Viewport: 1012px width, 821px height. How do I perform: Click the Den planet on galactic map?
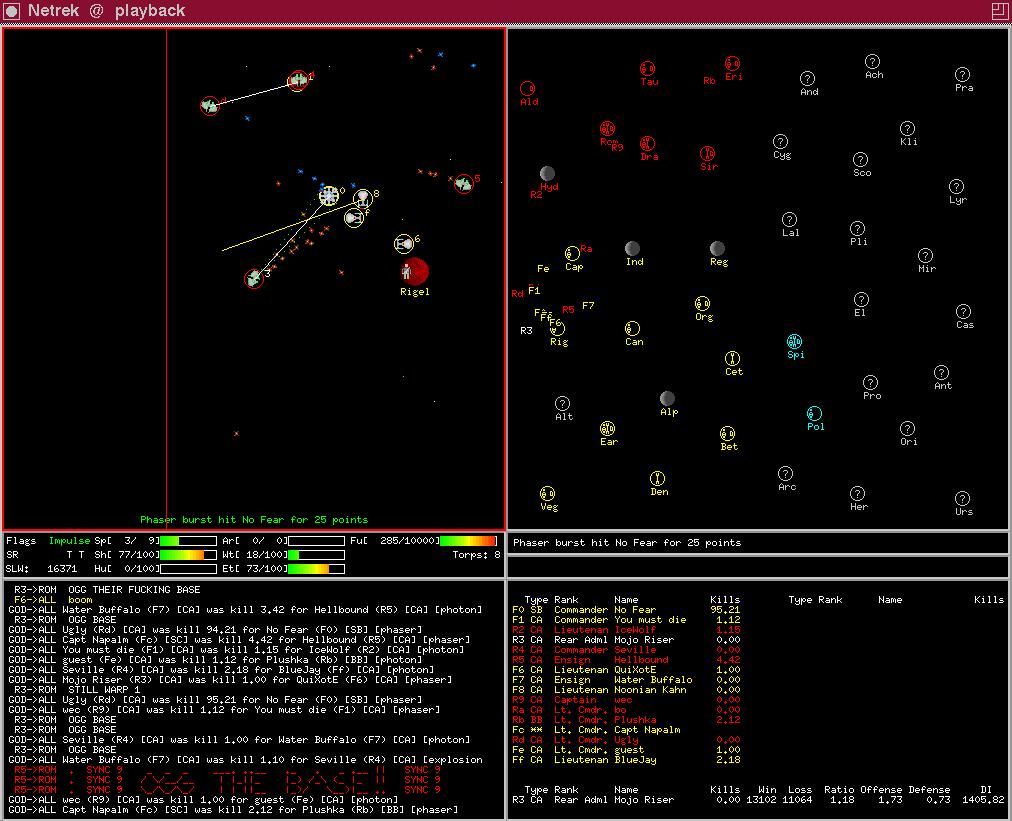(657, 478)
